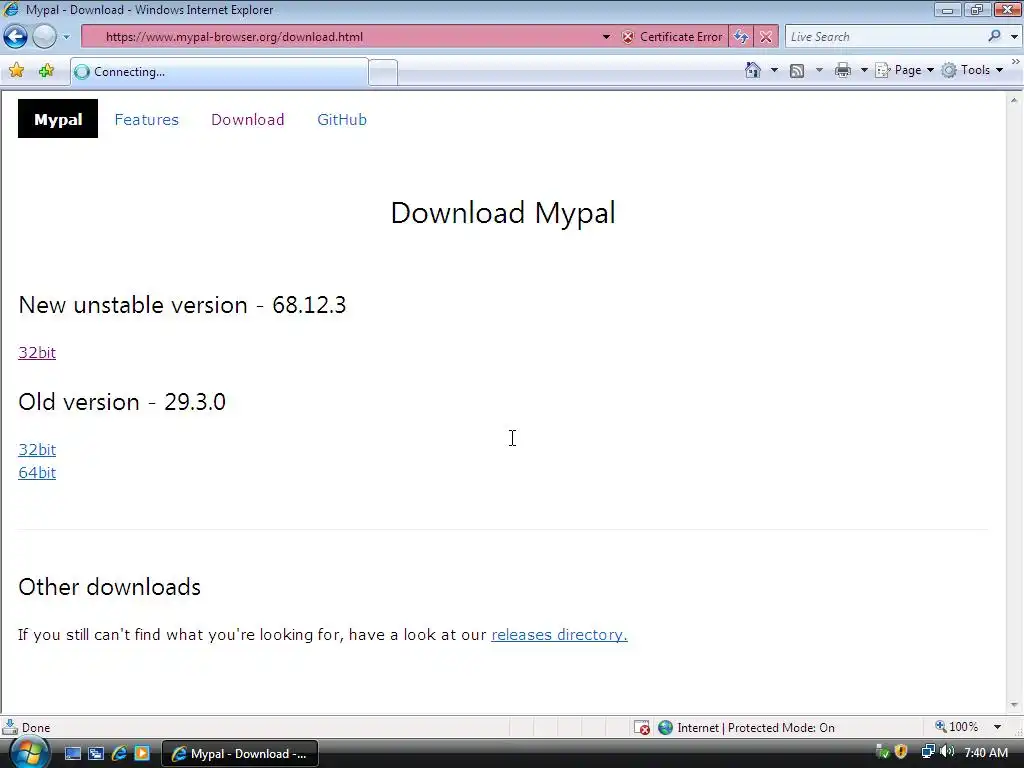The width and height of the screenshot is (1024, 768).
Task: Open the Recent Pages dropdown beside Forward
Action: (67, 37)
